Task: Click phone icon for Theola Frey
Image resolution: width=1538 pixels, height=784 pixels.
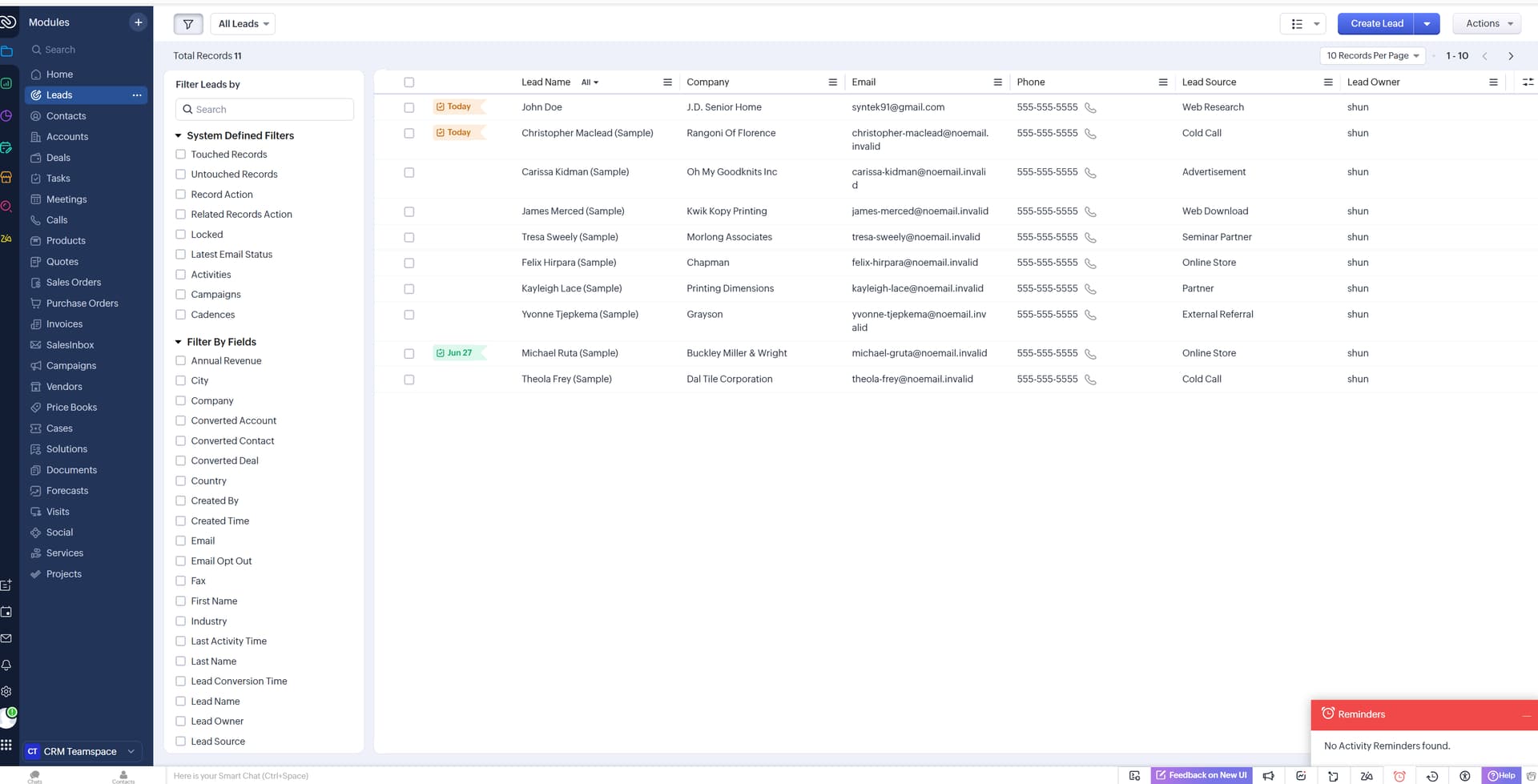Action: [x=1090, y=380]
